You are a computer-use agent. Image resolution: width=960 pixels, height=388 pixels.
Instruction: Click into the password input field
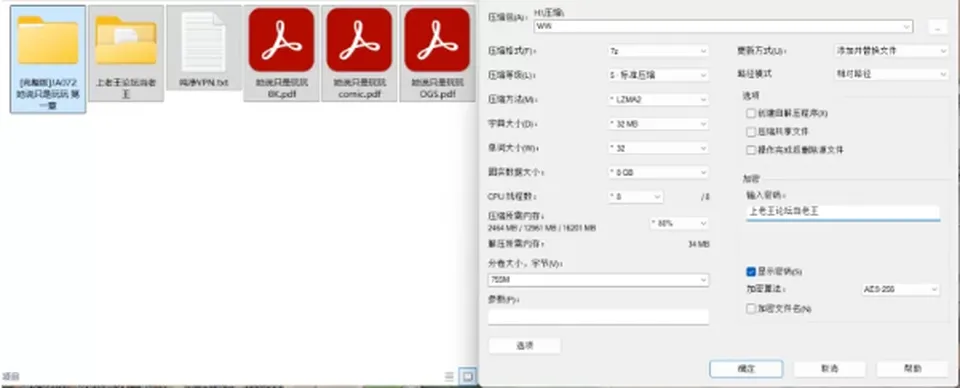[x=842, y=212]
